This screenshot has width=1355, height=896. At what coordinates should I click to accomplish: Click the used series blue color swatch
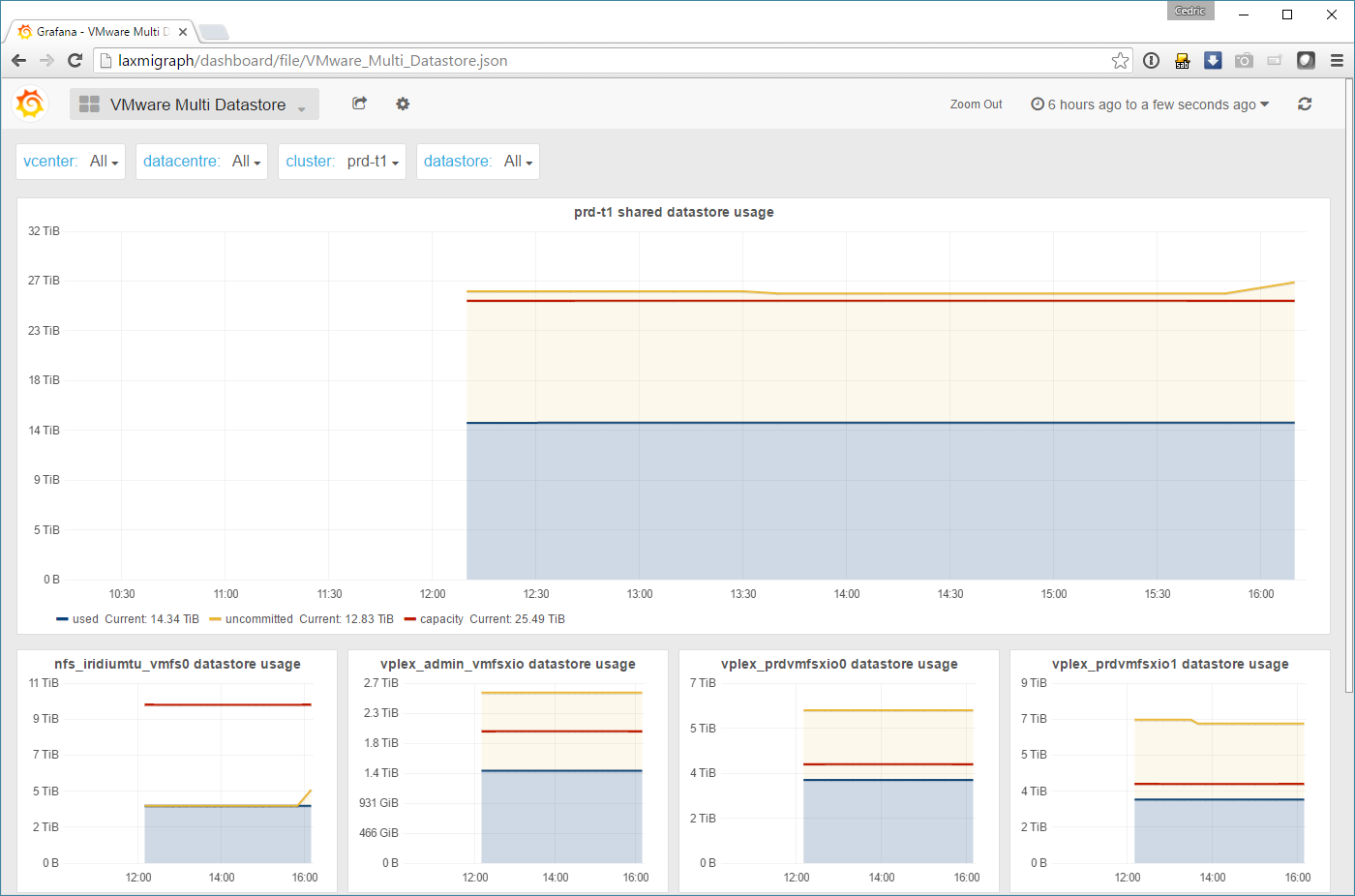coord(63,619)
